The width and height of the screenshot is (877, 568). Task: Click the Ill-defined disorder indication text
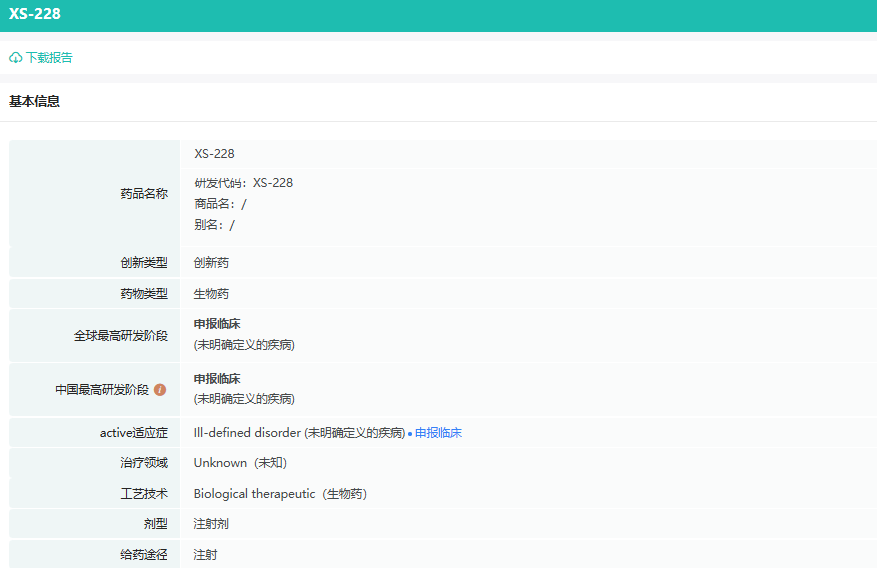tap(299, 433)
